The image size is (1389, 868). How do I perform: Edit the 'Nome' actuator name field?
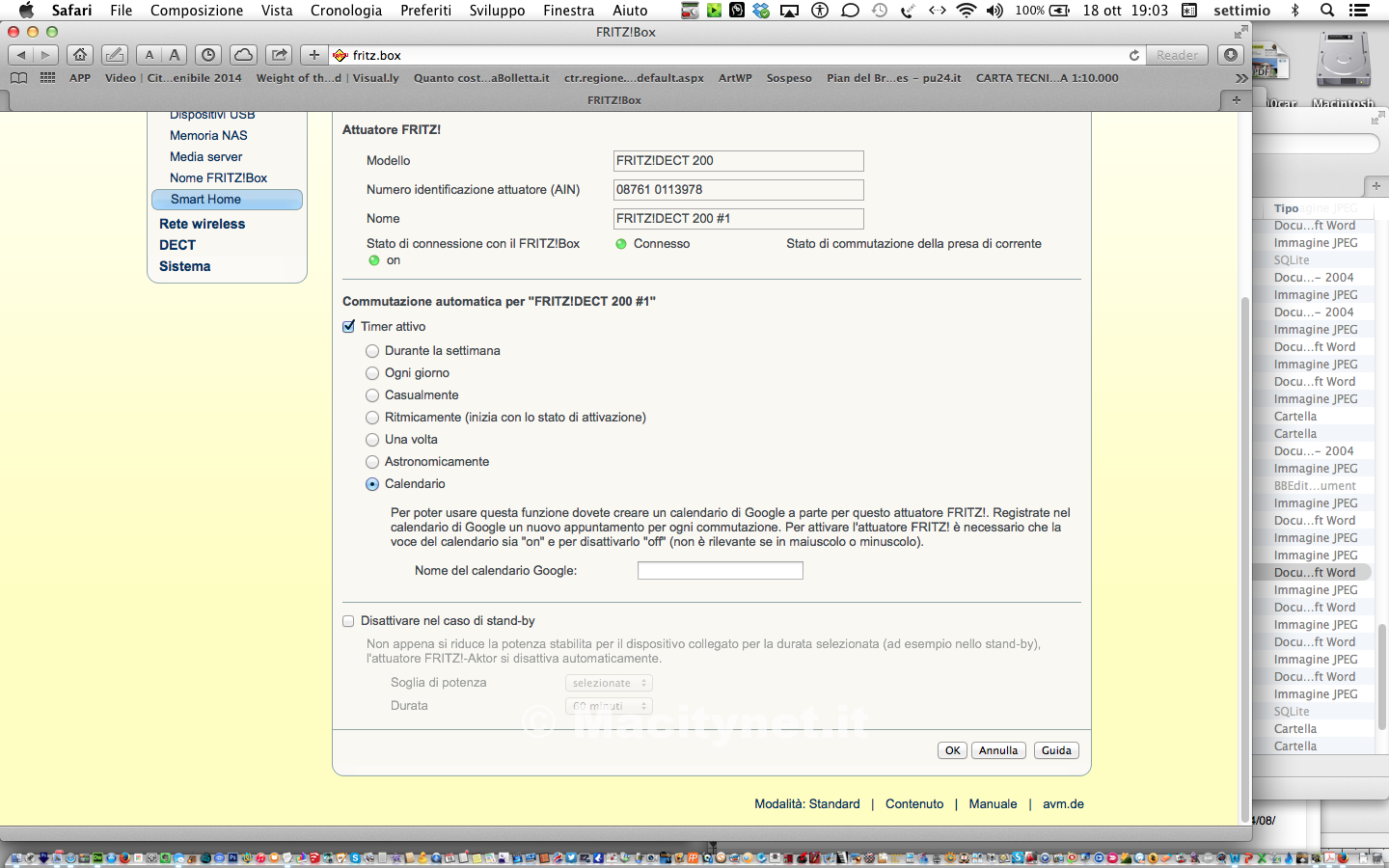pyautogui.click(x=739, y=219)
